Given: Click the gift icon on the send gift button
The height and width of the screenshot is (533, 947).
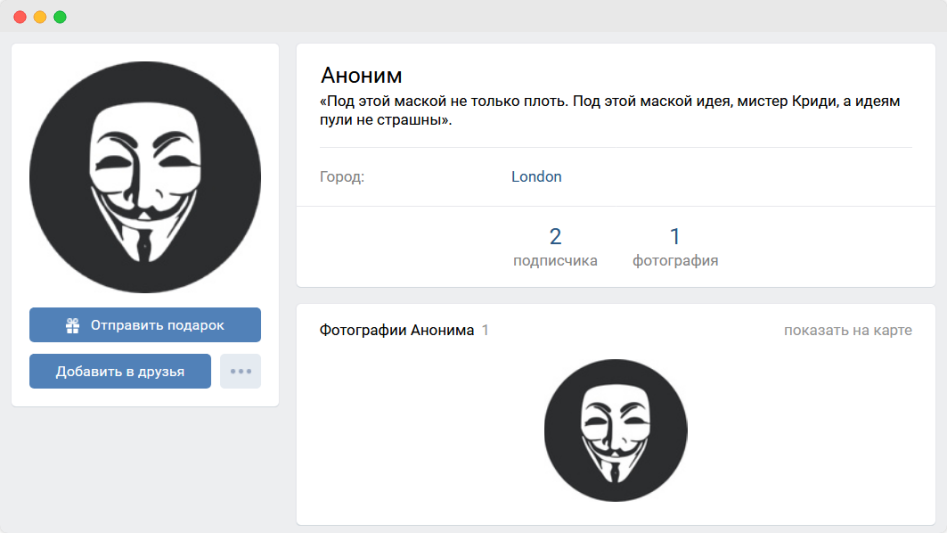Looking at the screenshot, I should point(72,325).
